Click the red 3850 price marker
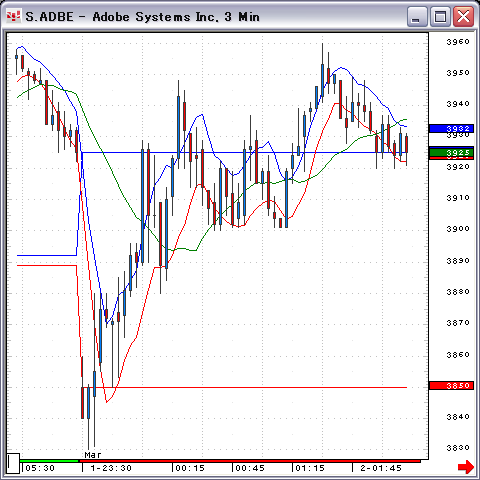Screen dimensions: 480x480 pos(451,386)
